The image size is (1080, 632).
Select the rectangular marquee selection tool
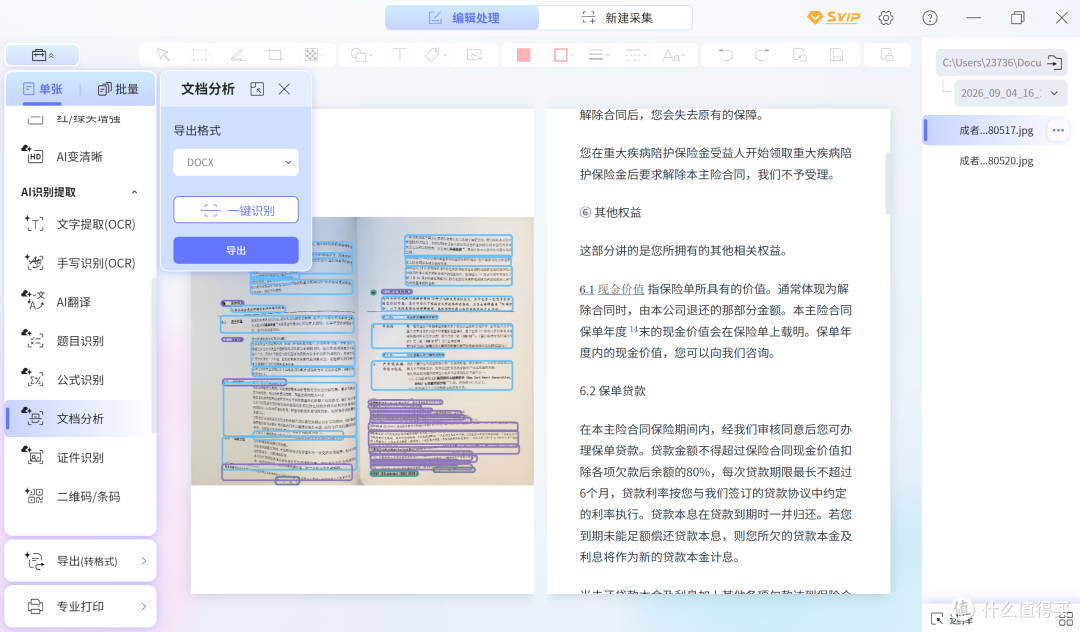click(200, 55)
